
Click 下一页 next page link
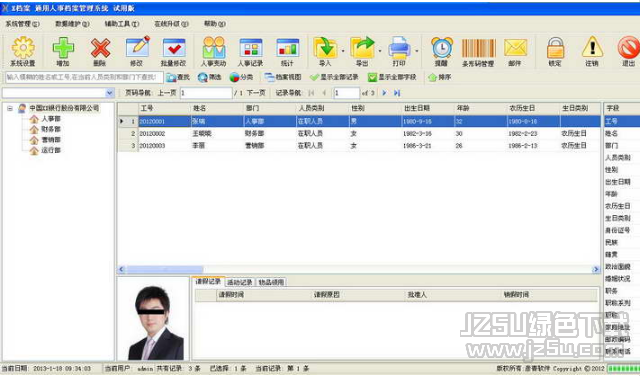point(256,93)
